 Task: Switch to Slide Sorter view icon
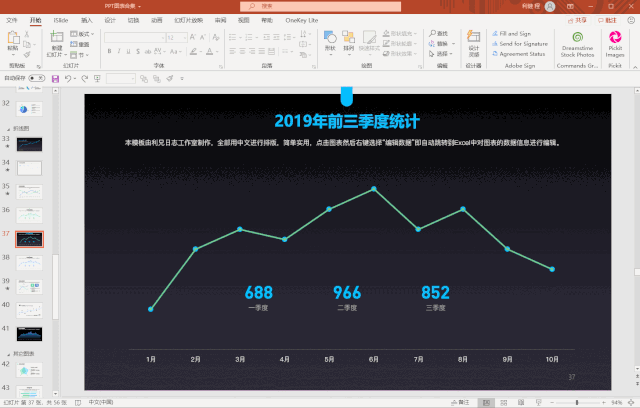click(504, 403)
